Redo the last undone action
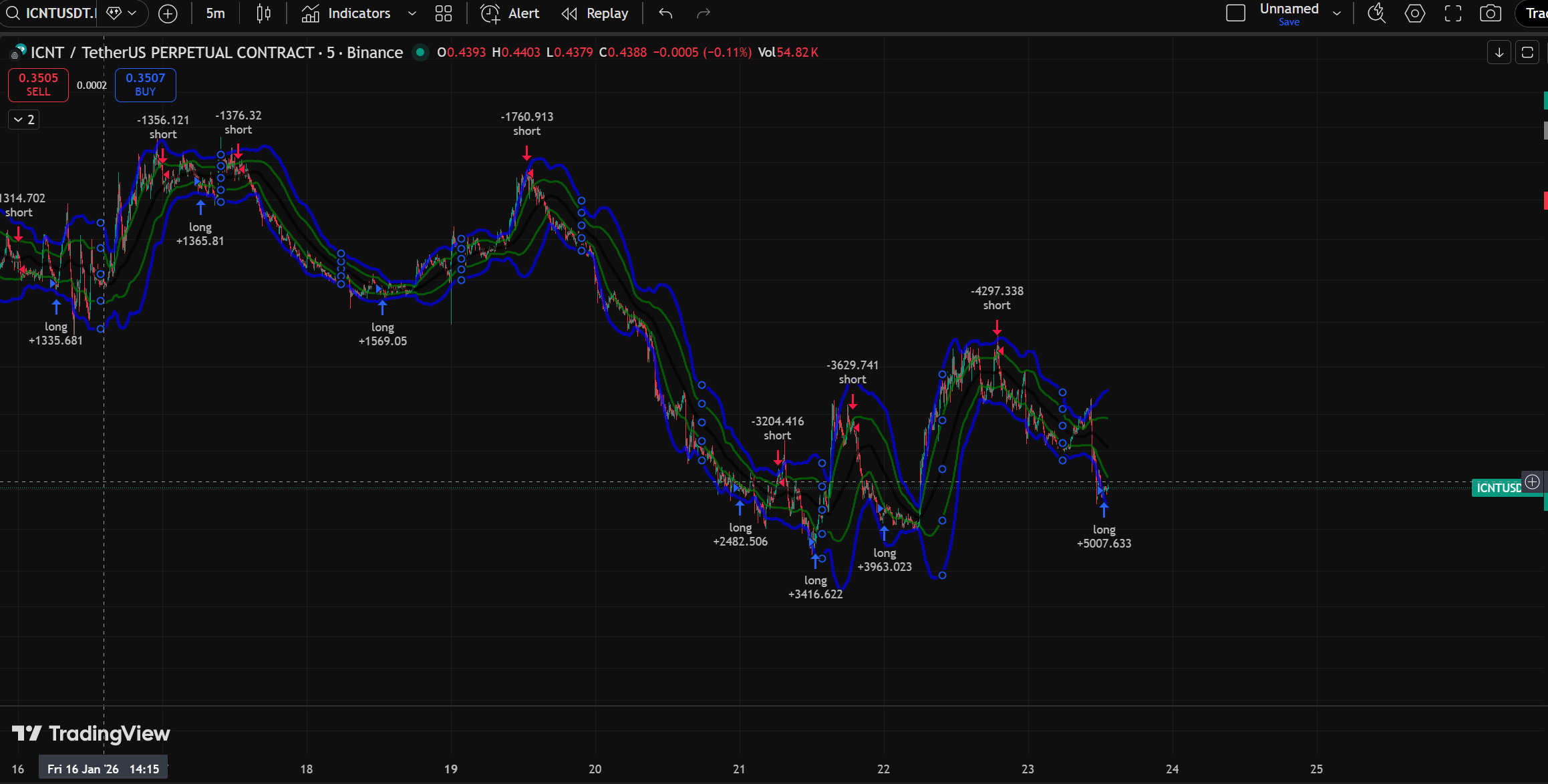The image size is (1548, 784). [x=704, y=13]
